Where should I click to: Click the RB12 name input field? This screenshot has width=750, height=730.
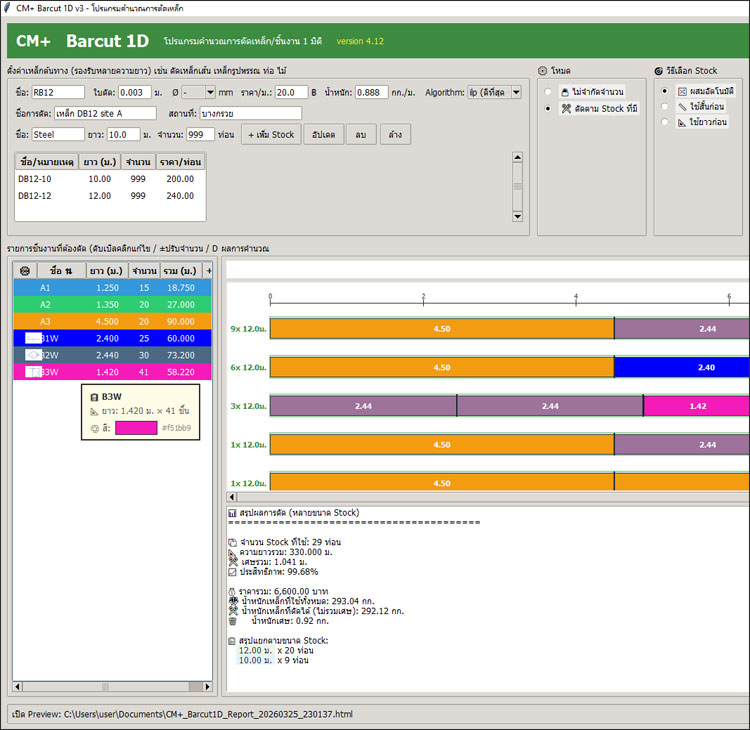click(58, 92)
